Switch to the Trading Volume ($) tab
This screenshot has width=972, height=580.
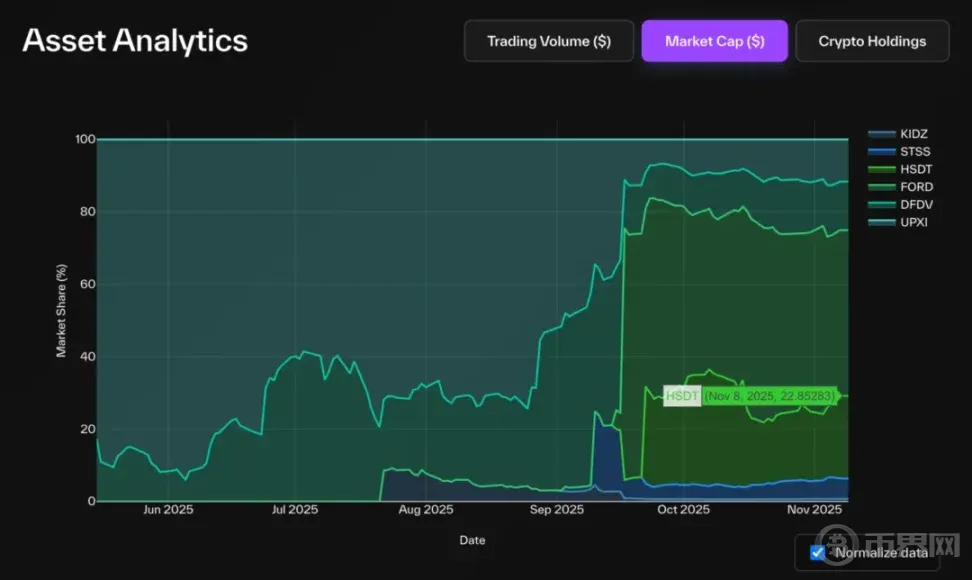548,41
